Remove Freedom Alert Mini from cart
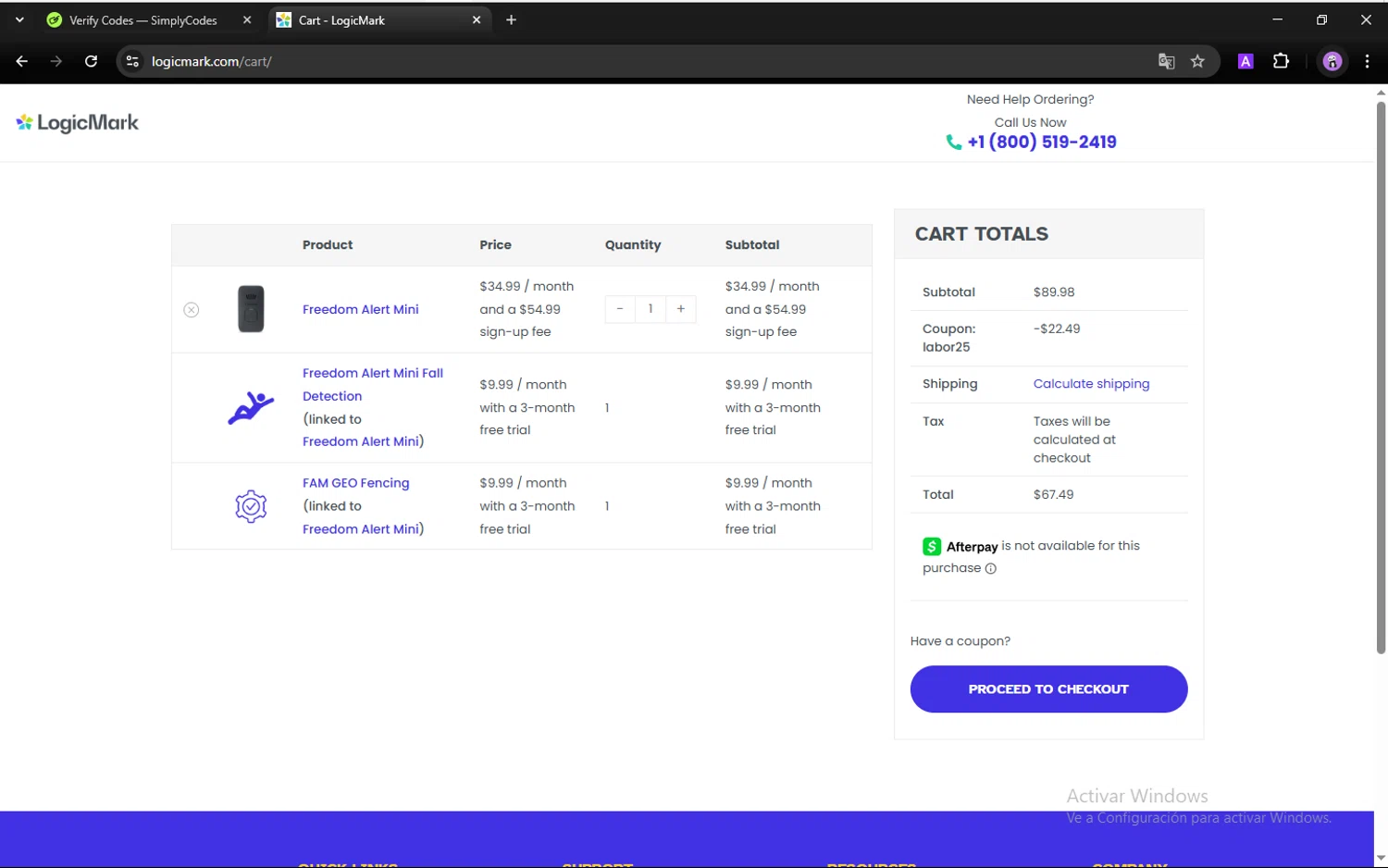This screenshot has height=868, width=1388. pos(192,310)
